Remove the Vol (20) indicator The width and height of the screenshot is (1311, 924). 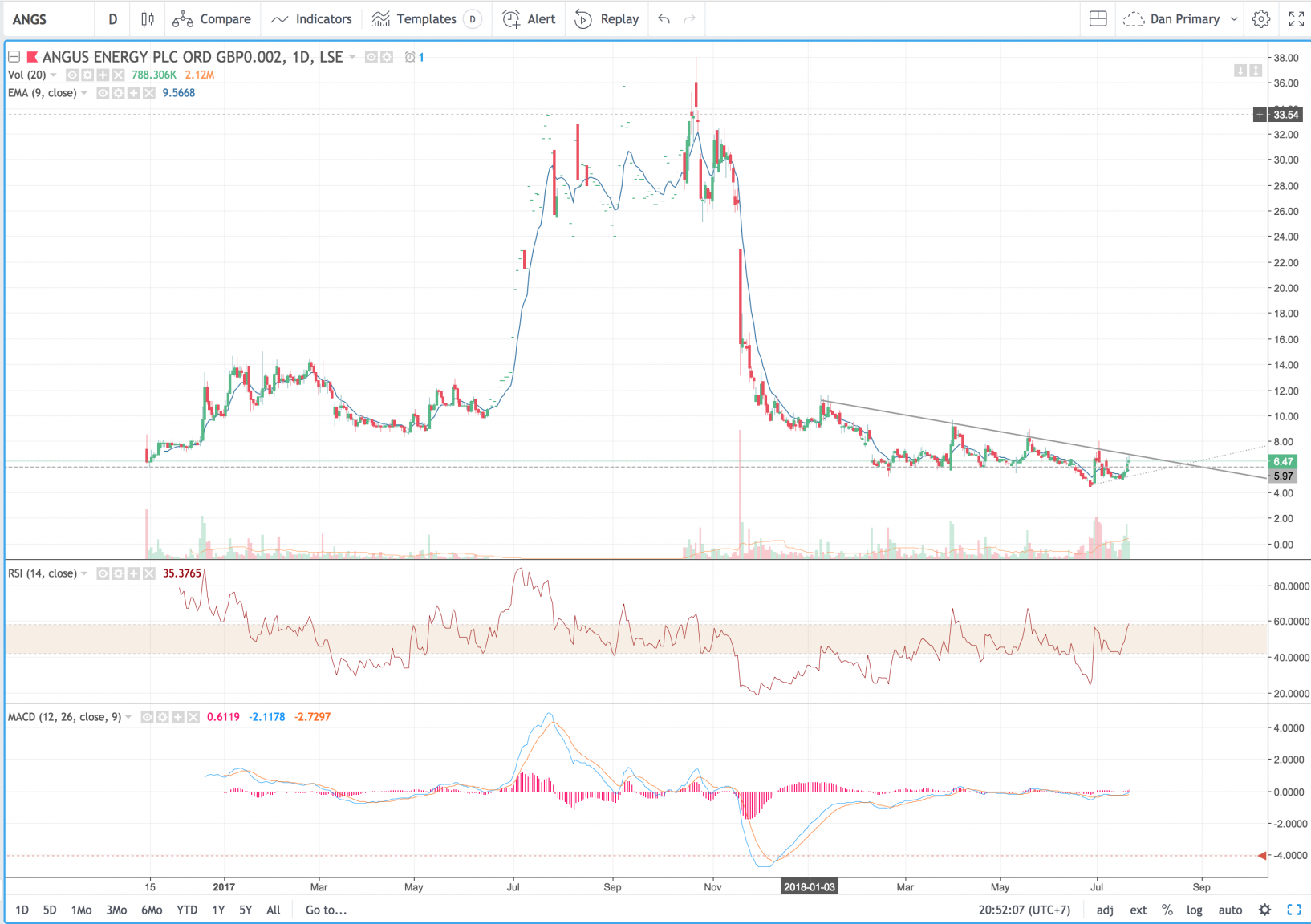click(x=118, y=75)
